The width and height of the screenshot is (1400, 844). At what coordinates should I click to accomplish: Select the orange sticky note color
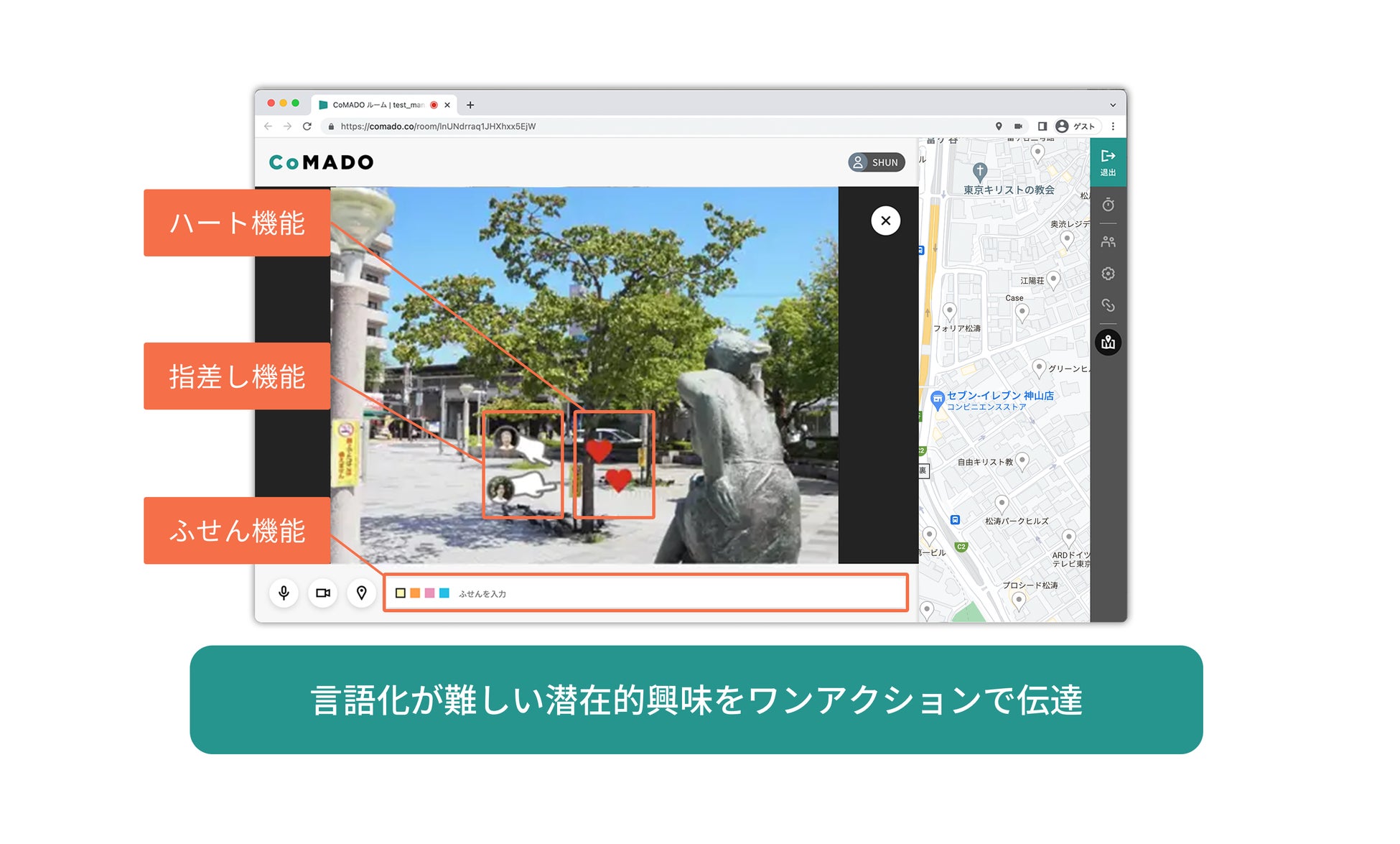415,593
